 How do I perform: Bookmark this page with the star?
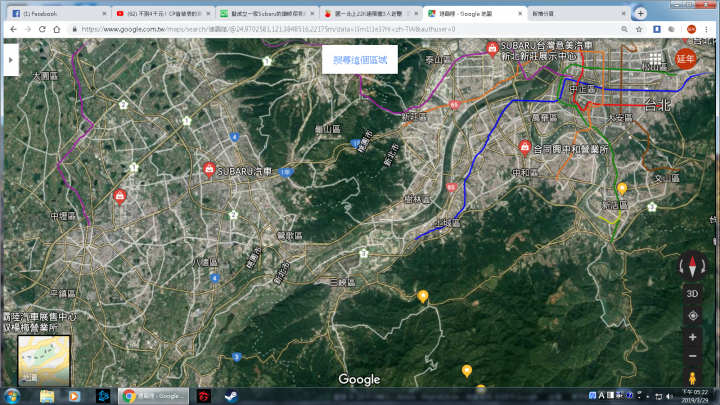click(x=639, y=29)
